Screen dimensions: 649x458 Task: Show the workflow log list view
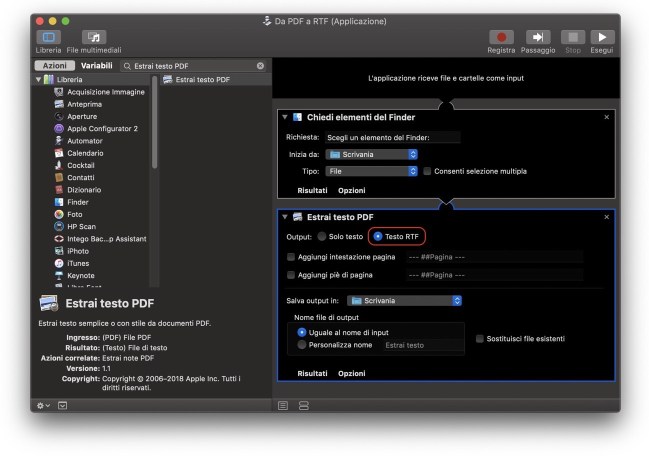pyautogui.click(x=283, y=405)
